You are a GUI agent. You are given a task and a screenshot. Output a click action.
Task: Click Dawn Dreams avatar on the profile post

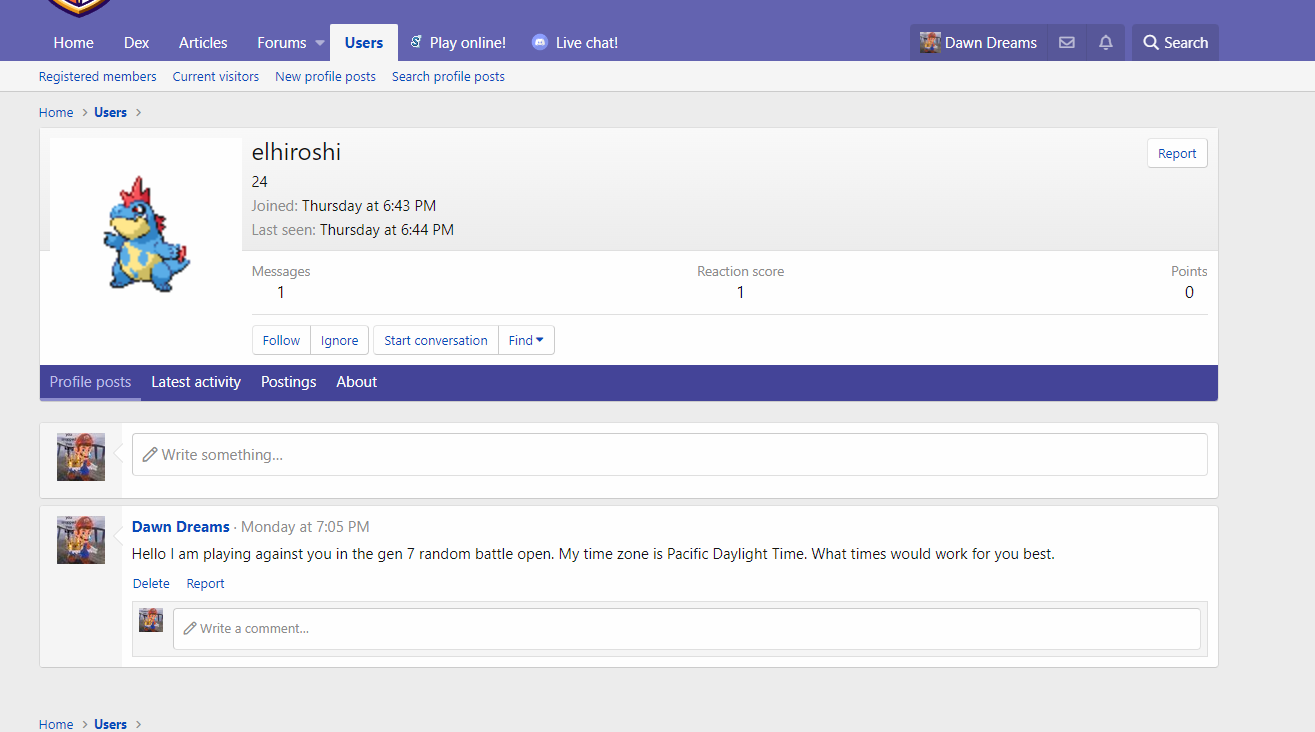click(x=81, y=540)
